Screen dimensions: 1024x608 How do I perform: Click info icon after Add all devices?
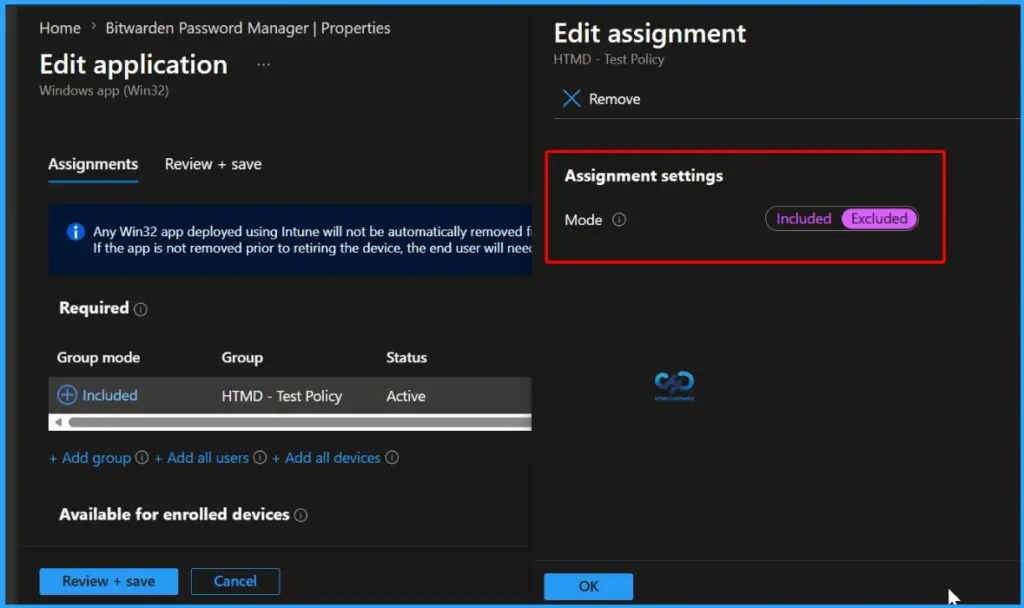(392, 458)
